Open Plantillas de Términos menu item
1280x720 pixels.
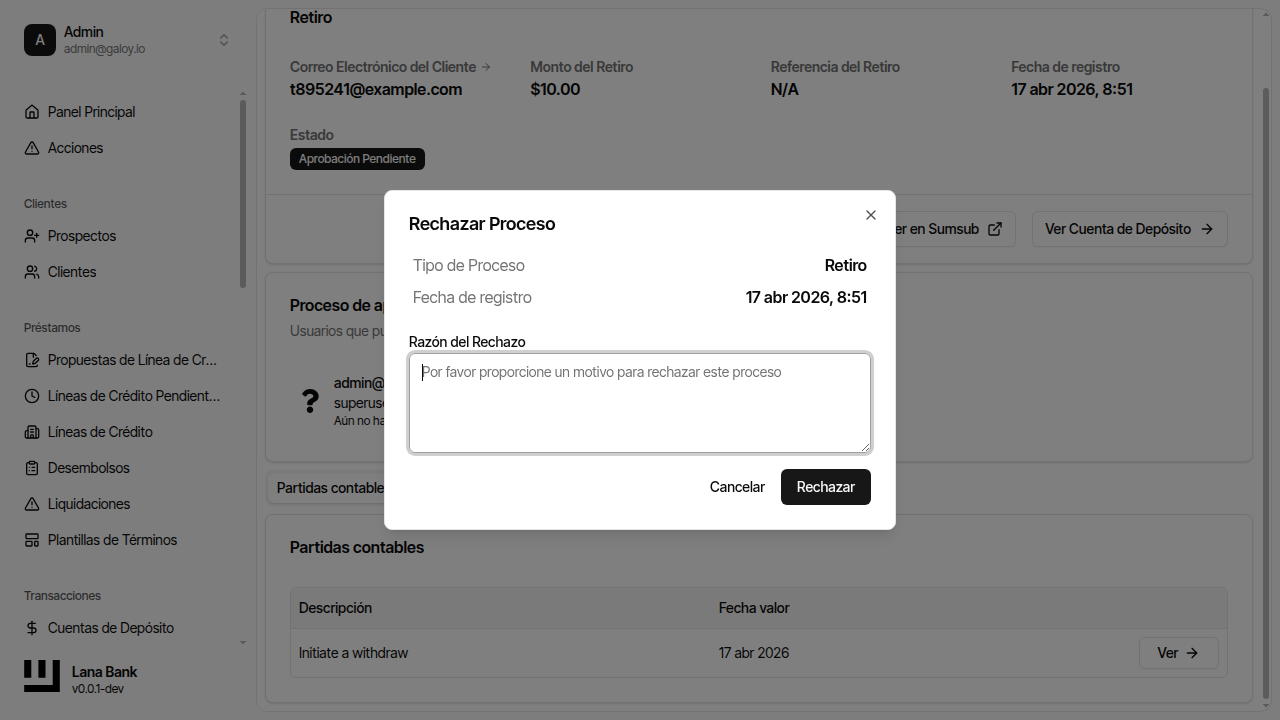tap(112, 540)
